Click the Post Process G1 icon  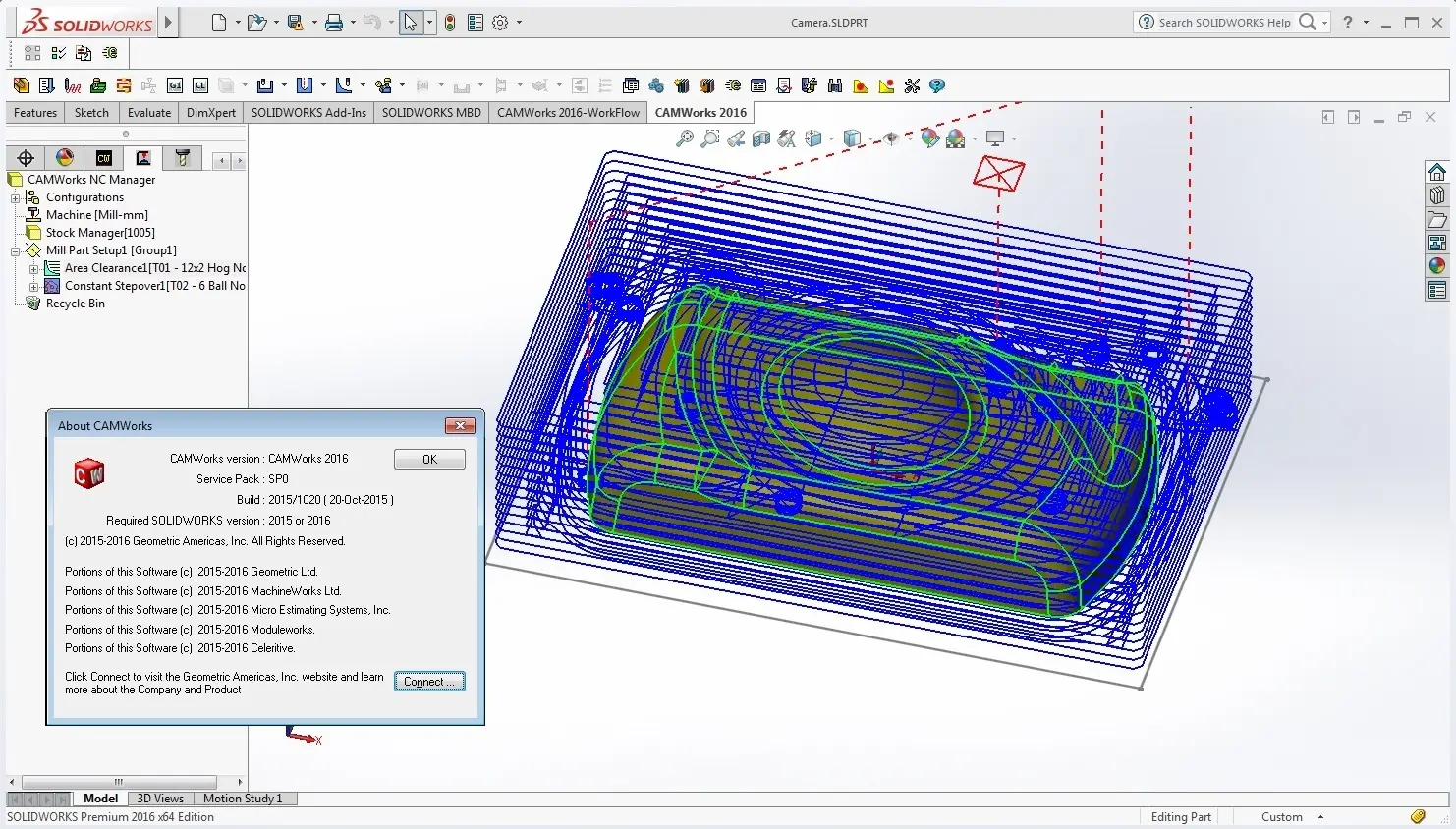click(175, 85)
